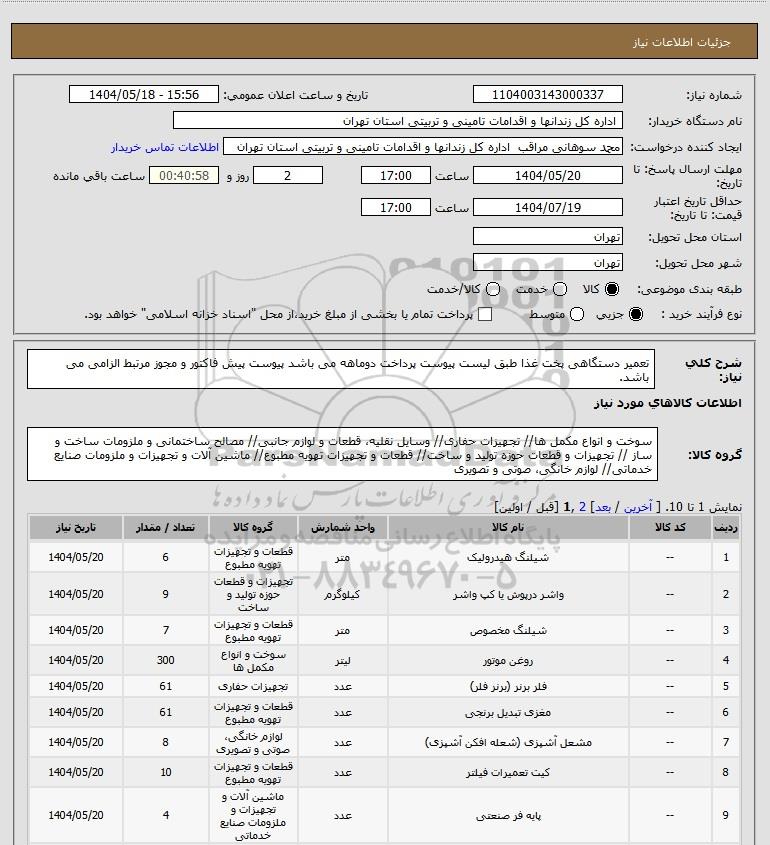Screen dimensions: 770x845
Task: Click the کیلوگرم unit cell
Action: pos(342,594)
